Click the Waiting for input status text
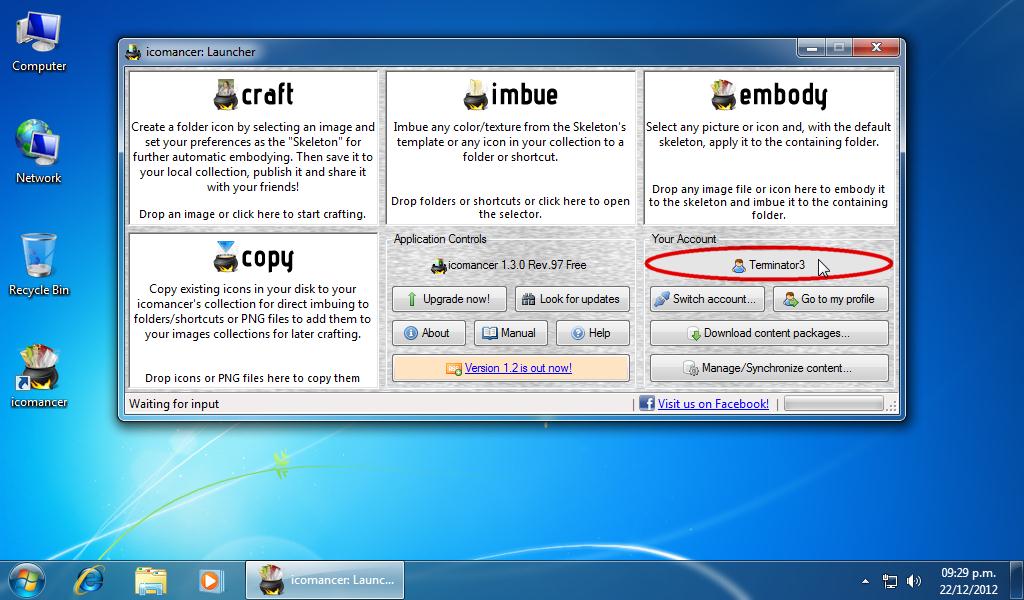Viewport: 1024px width, 600px height. 174,404
